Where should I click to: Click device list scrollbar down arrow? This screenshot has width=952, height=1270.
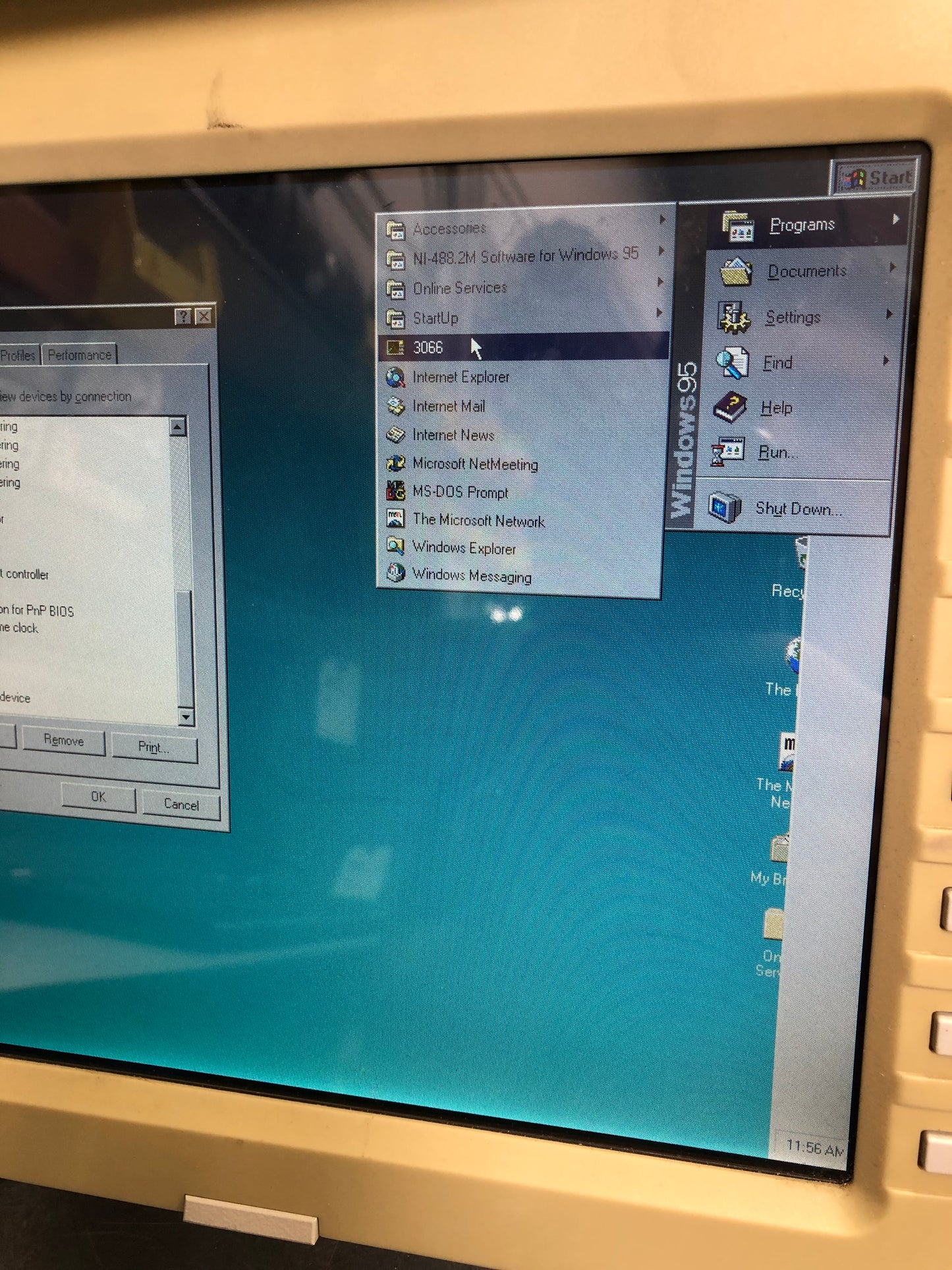point(186,717)
